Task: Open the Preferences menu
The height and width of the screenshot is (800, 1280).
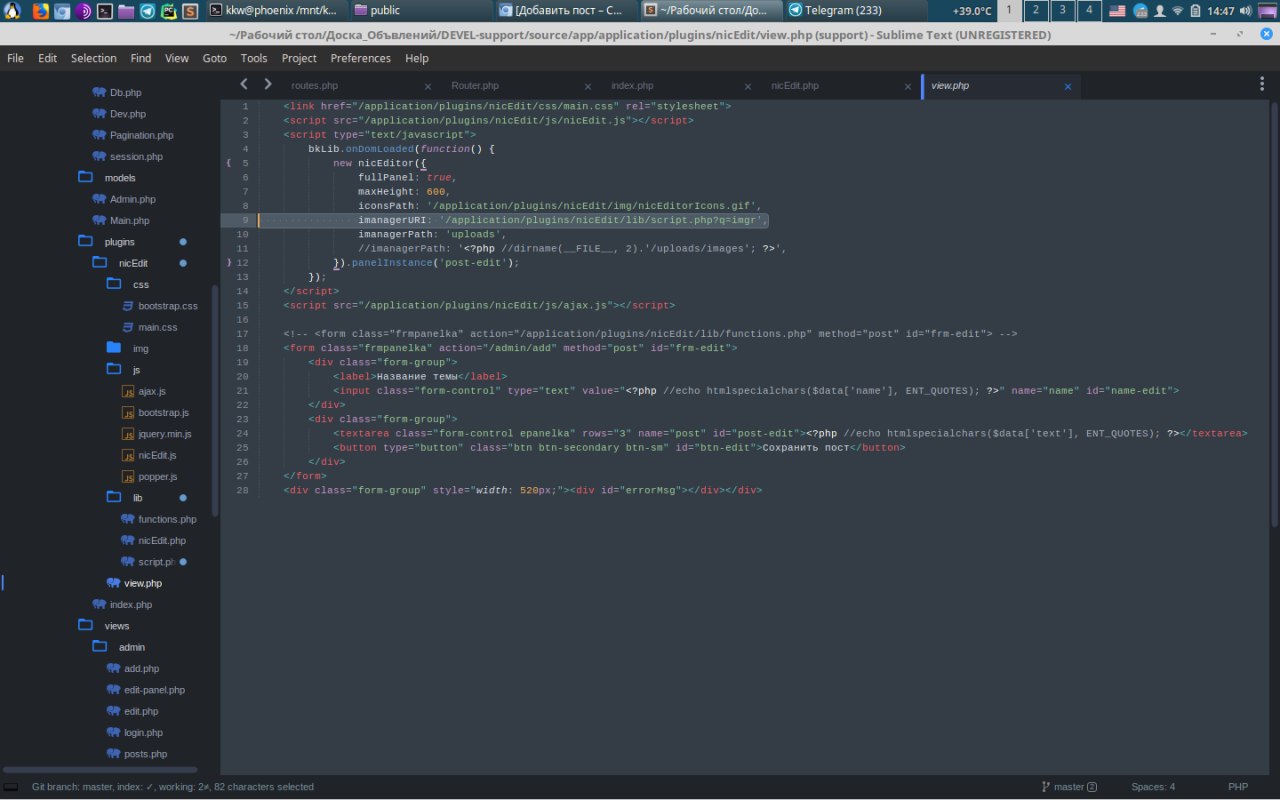Action: coord(360,58)
